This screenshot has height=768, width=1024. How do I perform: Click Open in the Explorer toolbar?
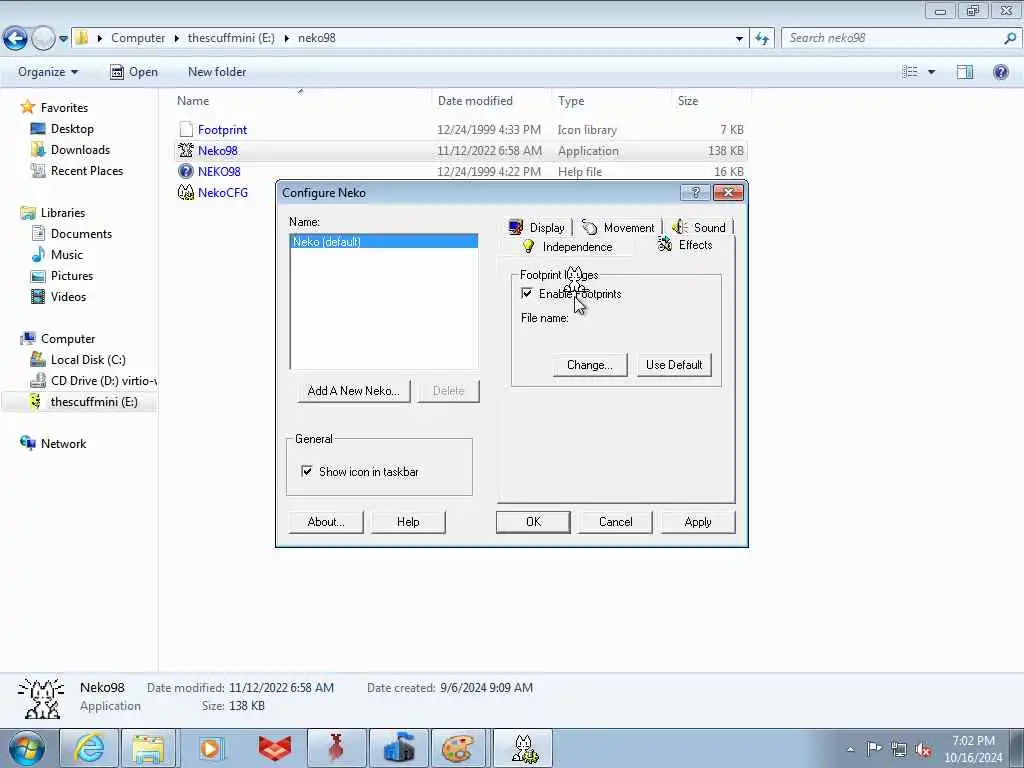pos(134,72)
